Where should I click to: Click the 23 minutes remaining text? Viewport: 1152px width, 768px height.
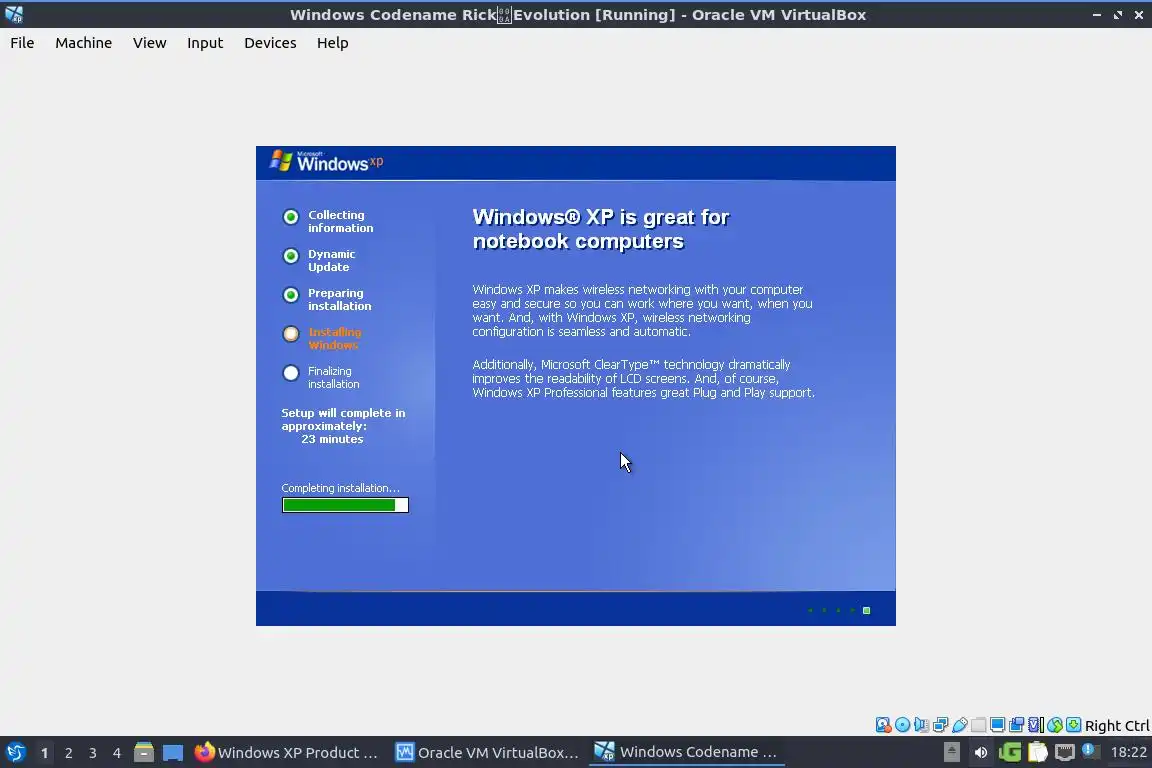point(332,439)
